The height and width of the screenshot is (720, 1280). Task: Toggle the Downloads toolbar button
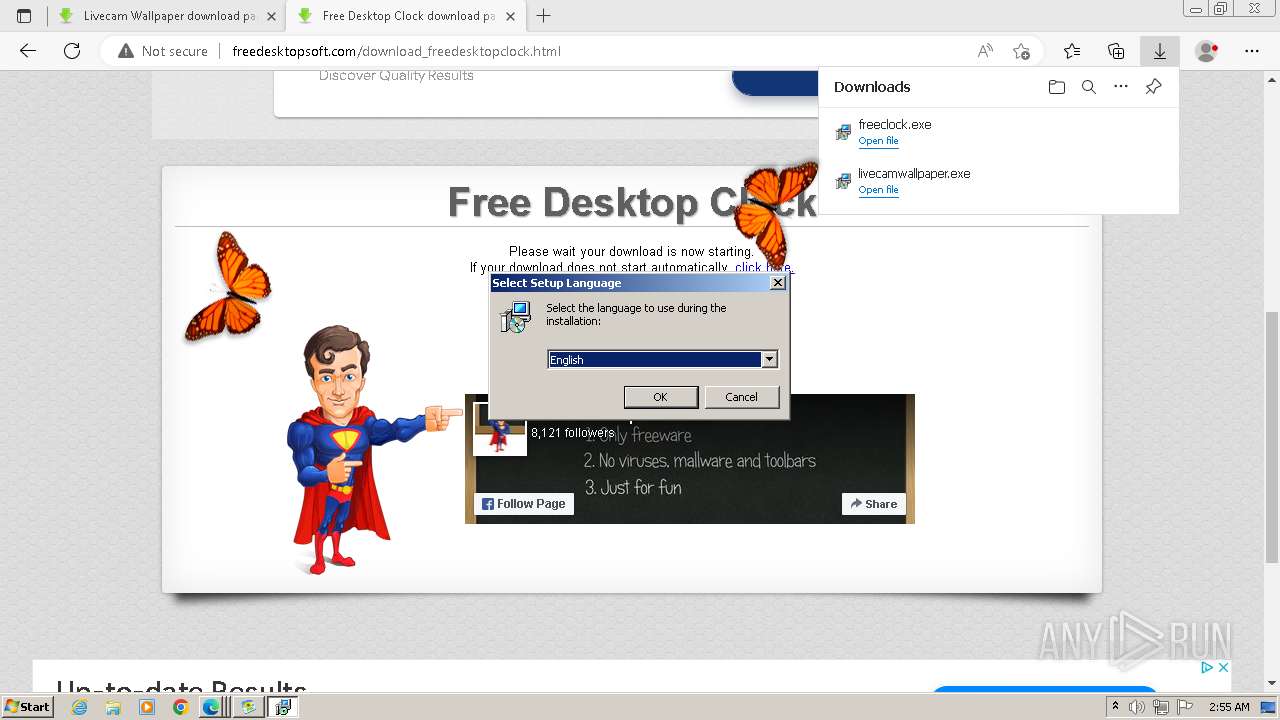(1160, 51)
